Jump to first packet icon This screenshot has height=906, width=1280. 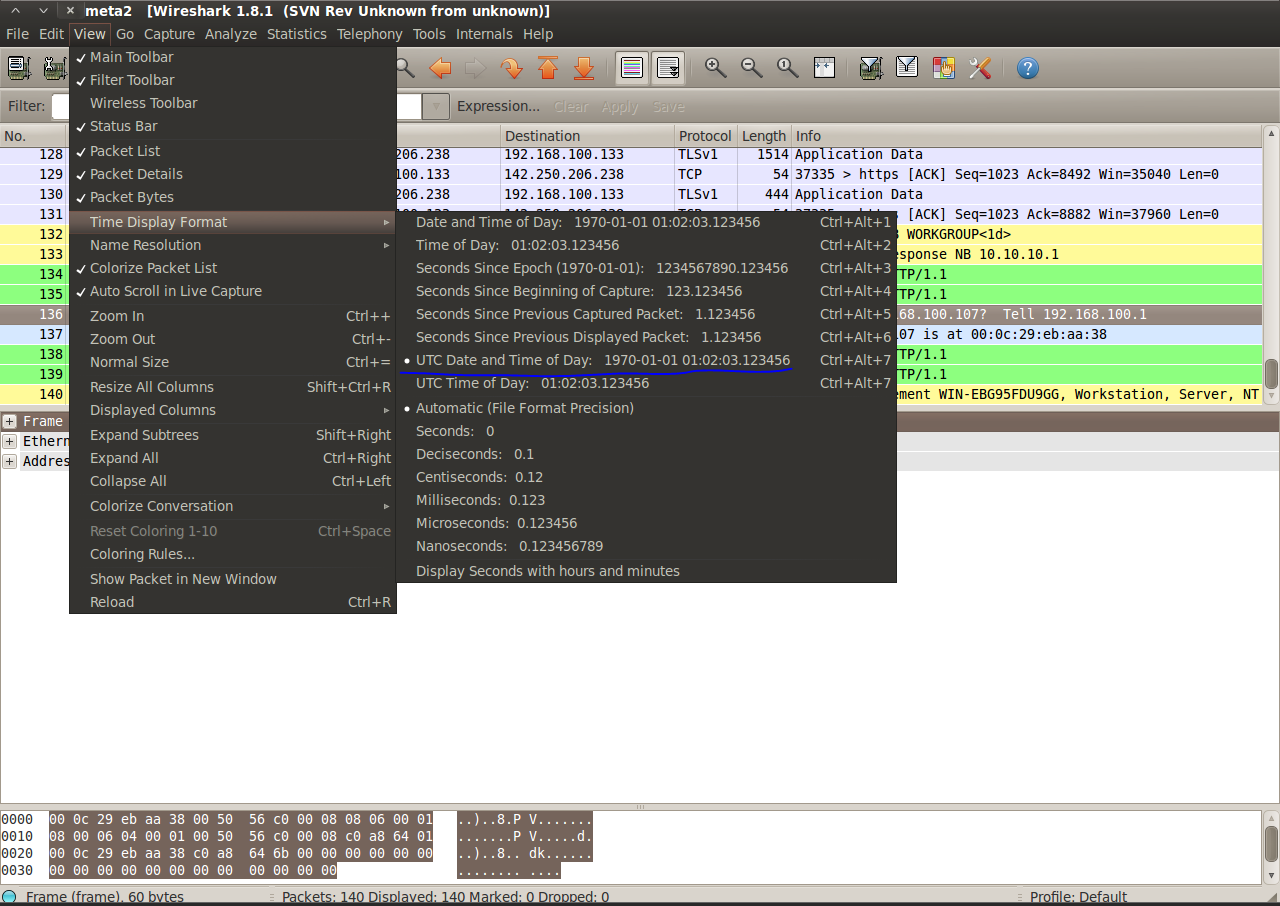tap(548, 68)
